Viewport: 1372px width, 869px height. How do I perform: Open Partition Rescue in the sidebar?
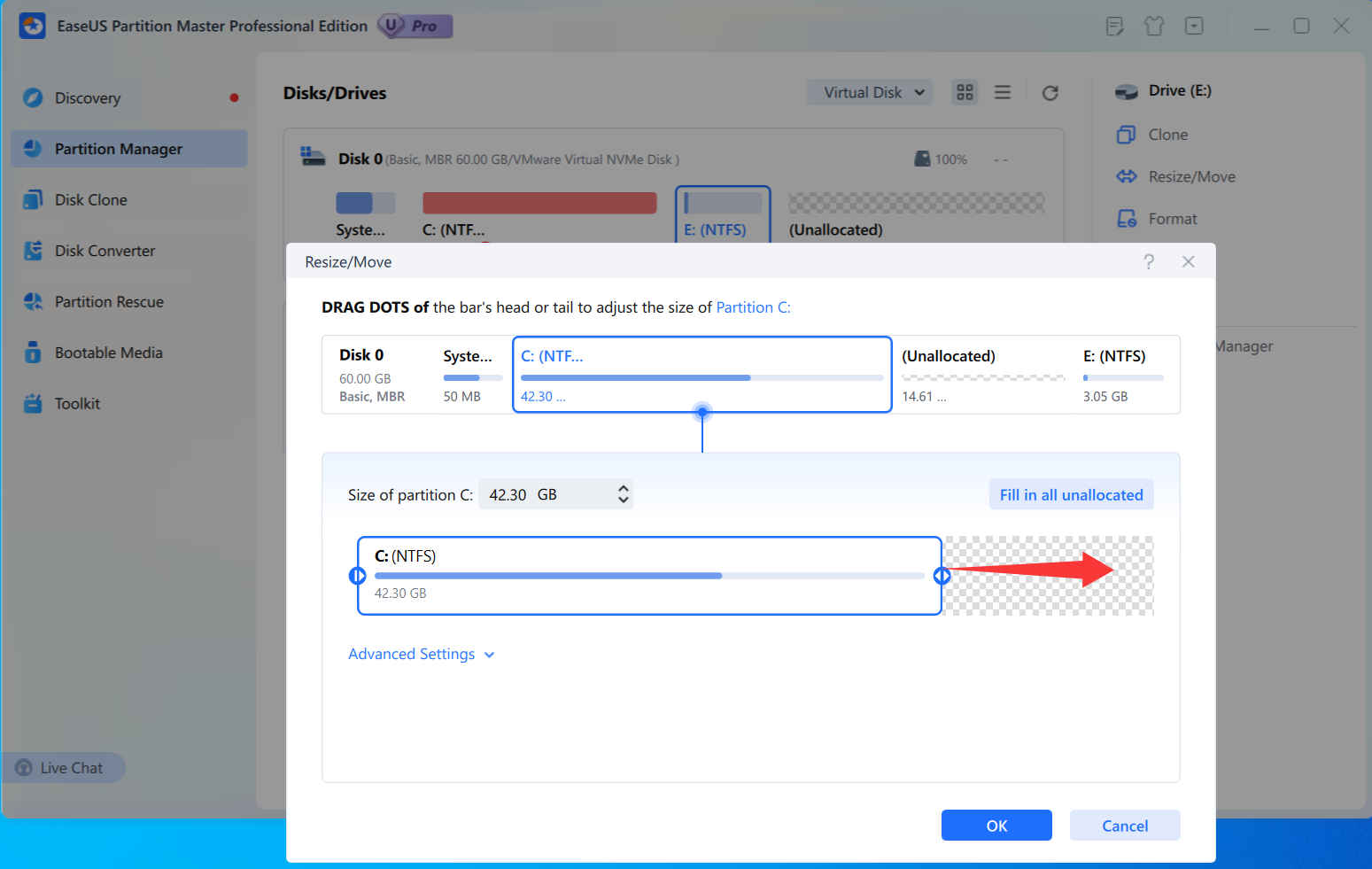pyautogui.click(x=129, y=302)
